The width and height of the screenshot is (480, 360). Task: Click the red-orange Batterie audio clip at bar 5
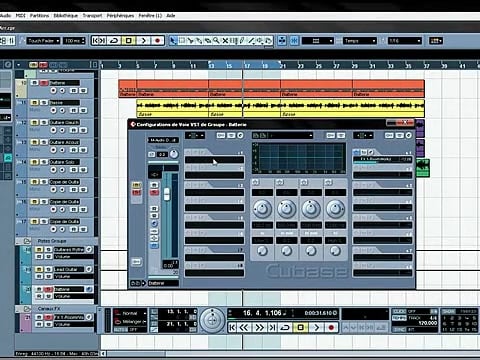click(172, 88)
